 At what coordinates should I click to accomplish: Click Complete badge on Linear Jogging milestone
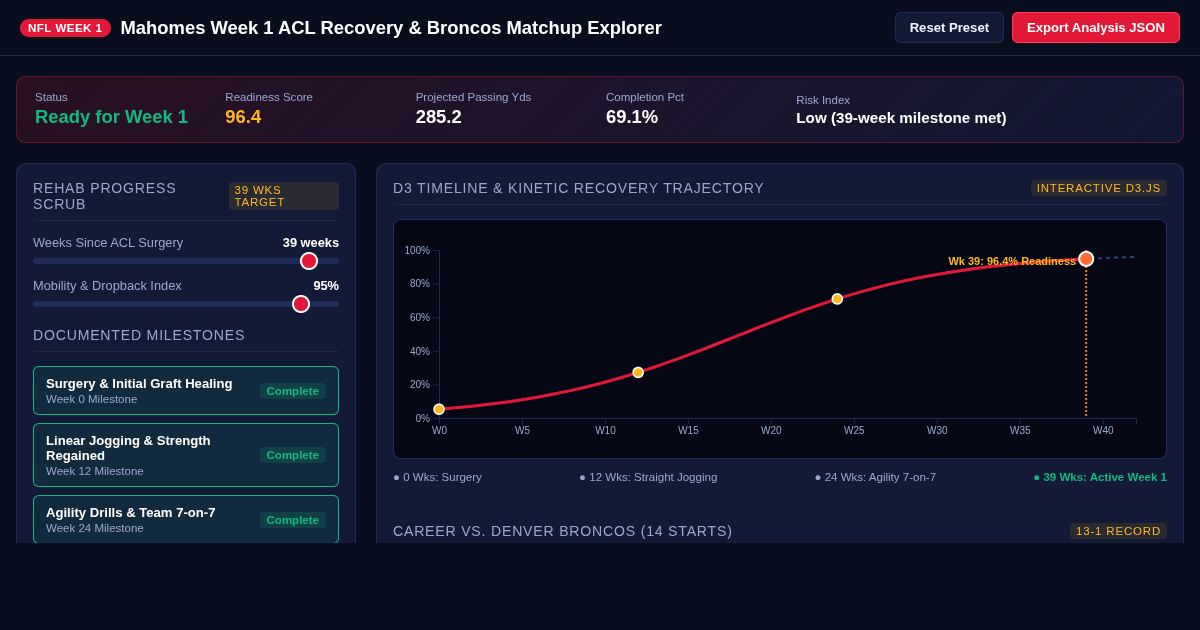coord(293,455)
